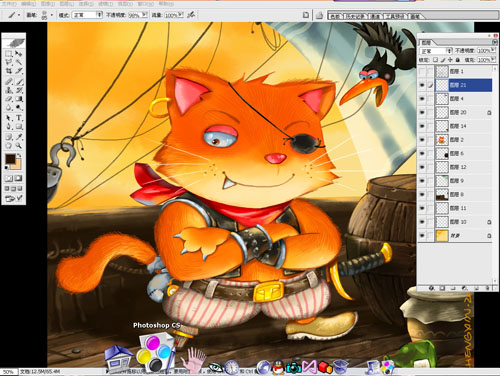The height and width of the screenshot is (376, 500).
Task: Pick the Clone Stamp tool
Action: 9,90
